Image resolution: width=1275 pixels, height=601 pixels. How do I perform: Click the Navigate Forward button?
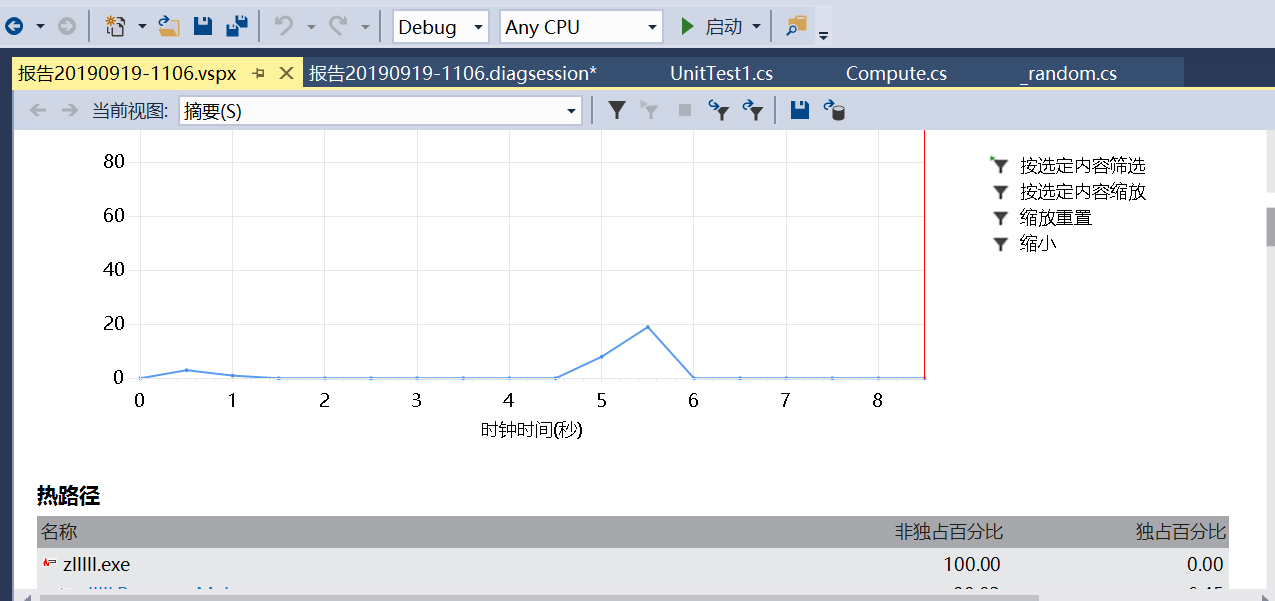(67, 27)
